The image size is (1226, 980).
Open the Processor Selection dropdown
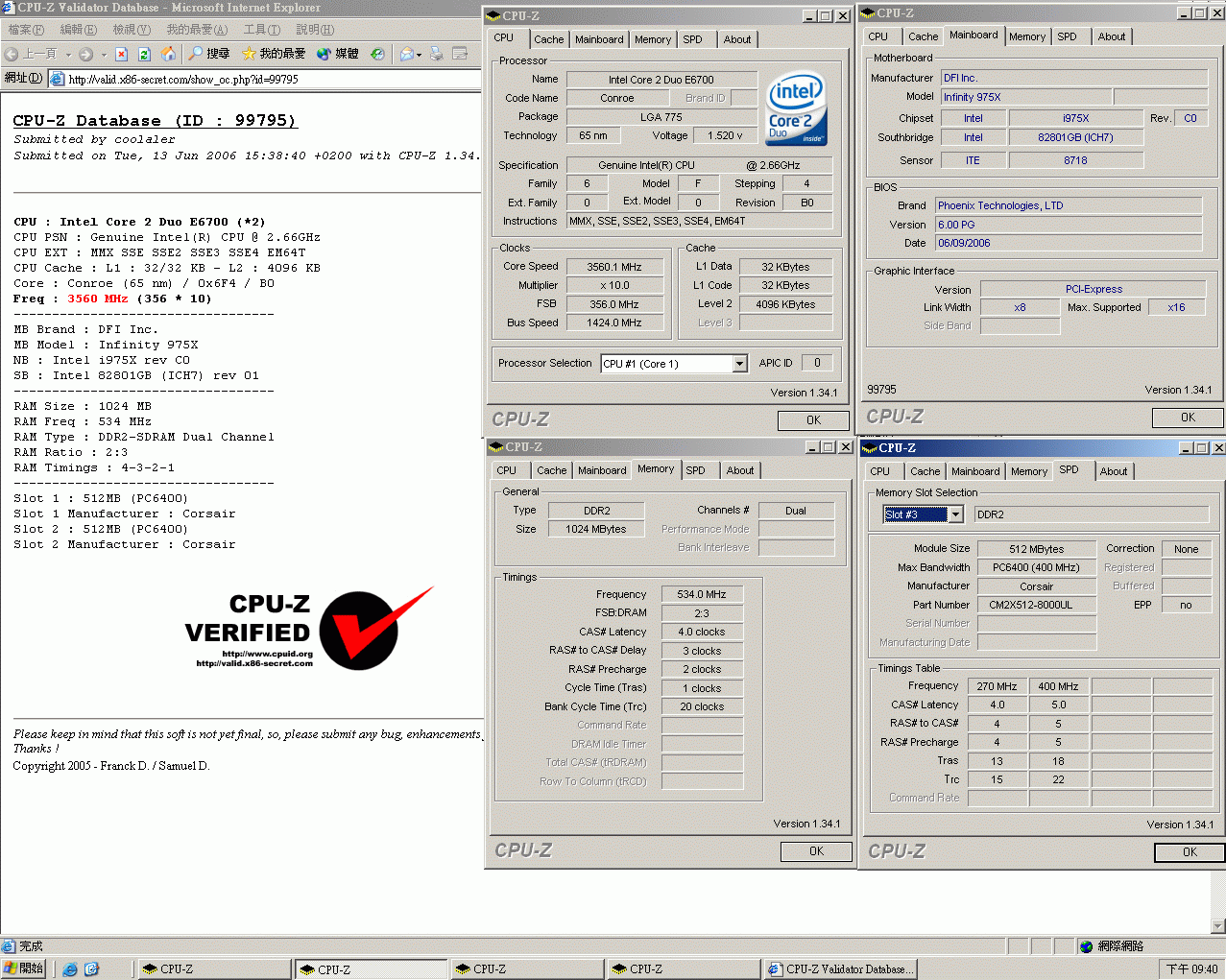coord(740,364)
